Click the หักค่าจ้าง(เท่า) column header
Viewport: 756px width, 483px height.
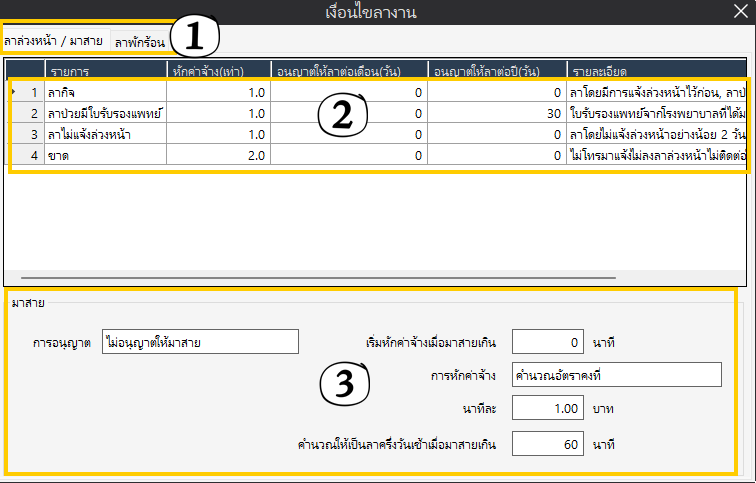pos(216,70)
